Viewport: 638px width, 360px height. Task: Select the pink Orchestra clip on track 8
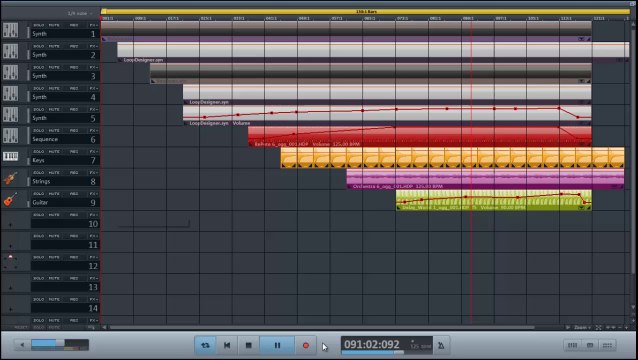pyautogui.click(x=485, y=179)
